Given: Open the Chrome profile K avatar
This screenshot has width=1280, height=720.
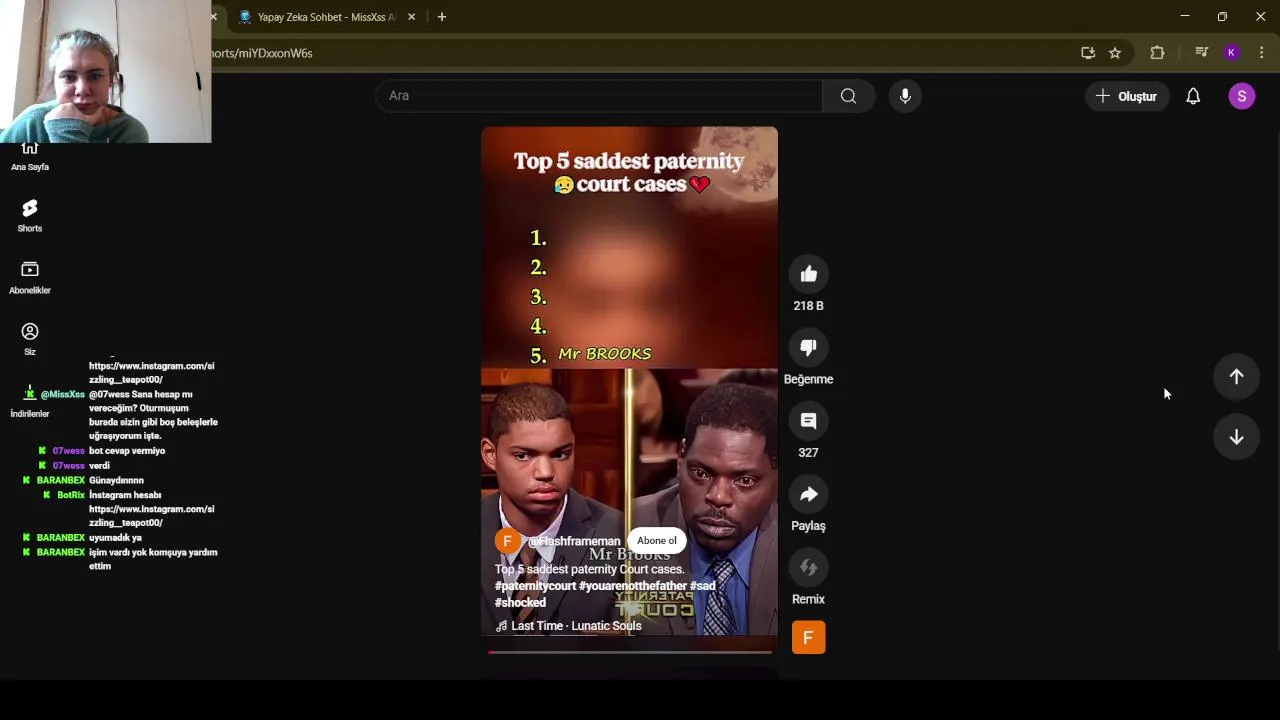Looking at the screenshot, I should (x=1232, y=53).
